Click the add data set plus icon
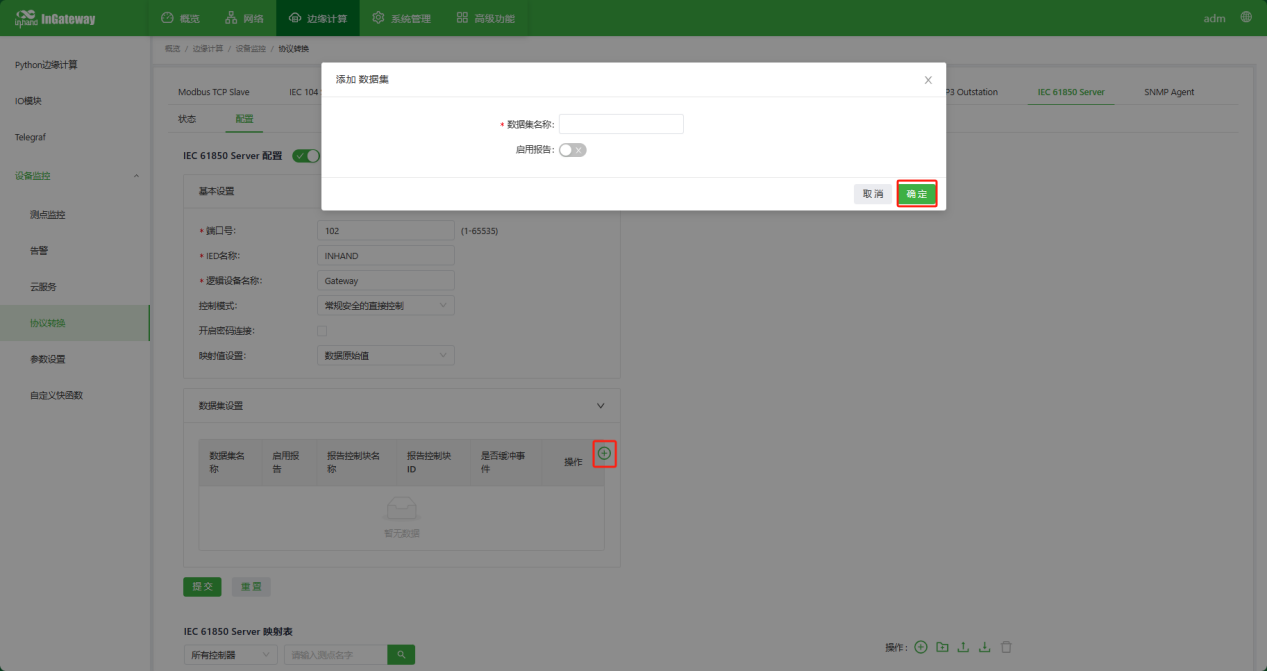 tap(604, 454)
